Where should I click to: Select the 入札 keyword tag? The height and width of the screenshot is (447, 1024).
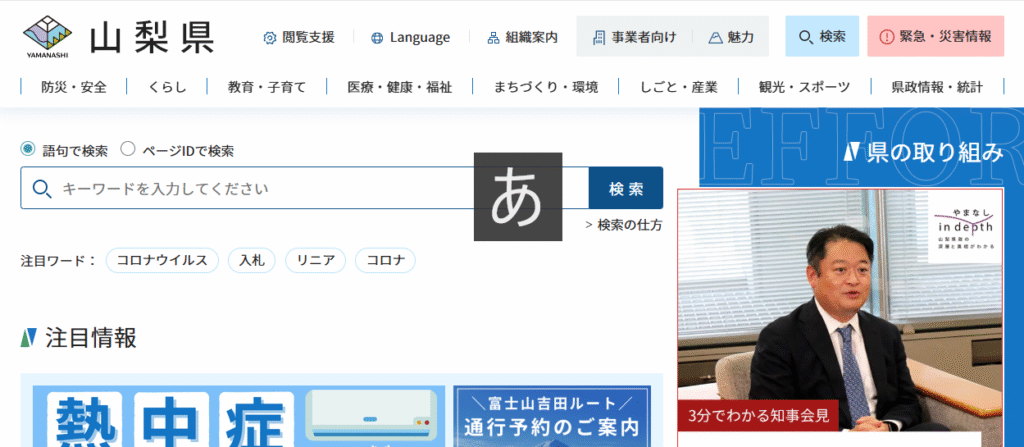point(251,260)
